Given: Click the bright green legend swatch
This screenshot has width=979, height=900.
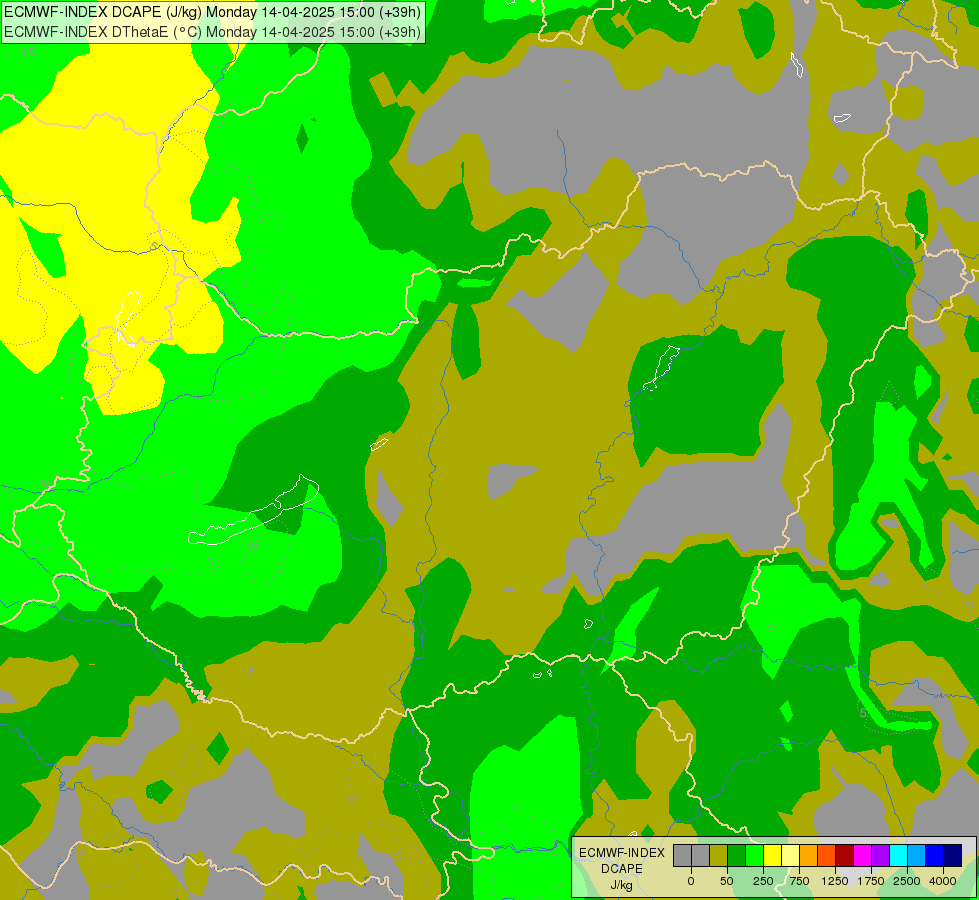Looking at the screenshot, I should click(x=755, y=855).
